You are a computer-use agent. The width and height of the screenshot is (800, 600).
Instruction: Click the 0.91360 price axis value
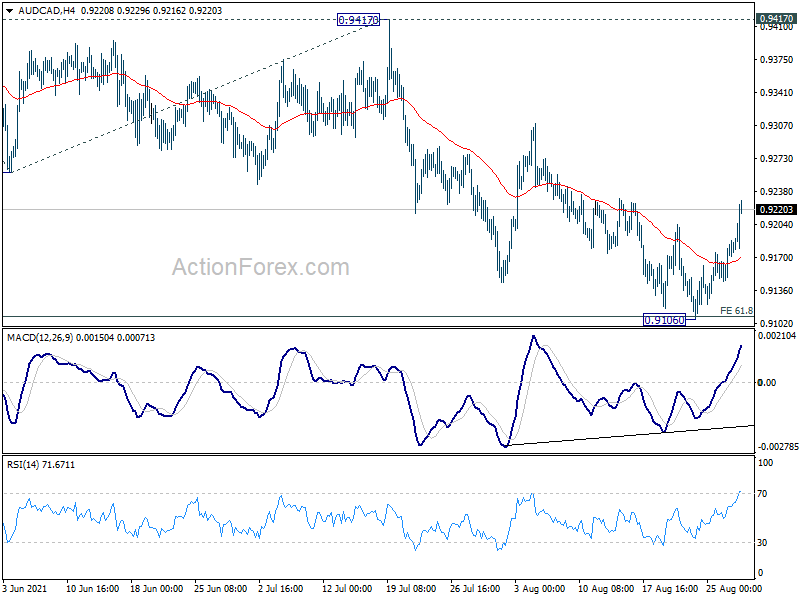pos(777,291)
